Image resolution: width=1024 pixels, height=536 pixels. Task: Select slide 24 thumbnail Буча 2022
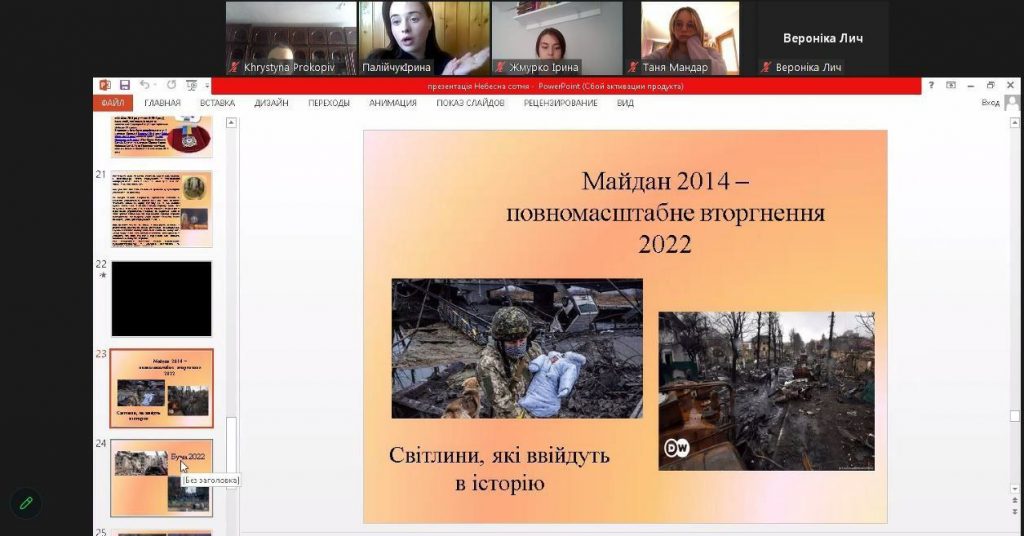(x=161, y=477)
